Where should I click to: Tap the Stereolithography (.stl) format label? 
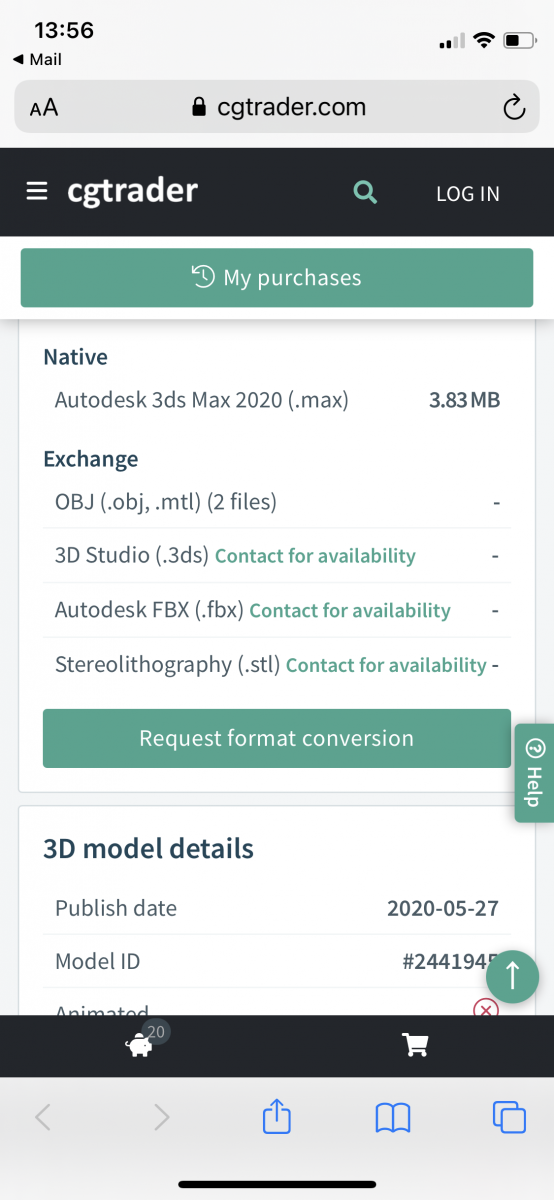[x=168, y=665]
